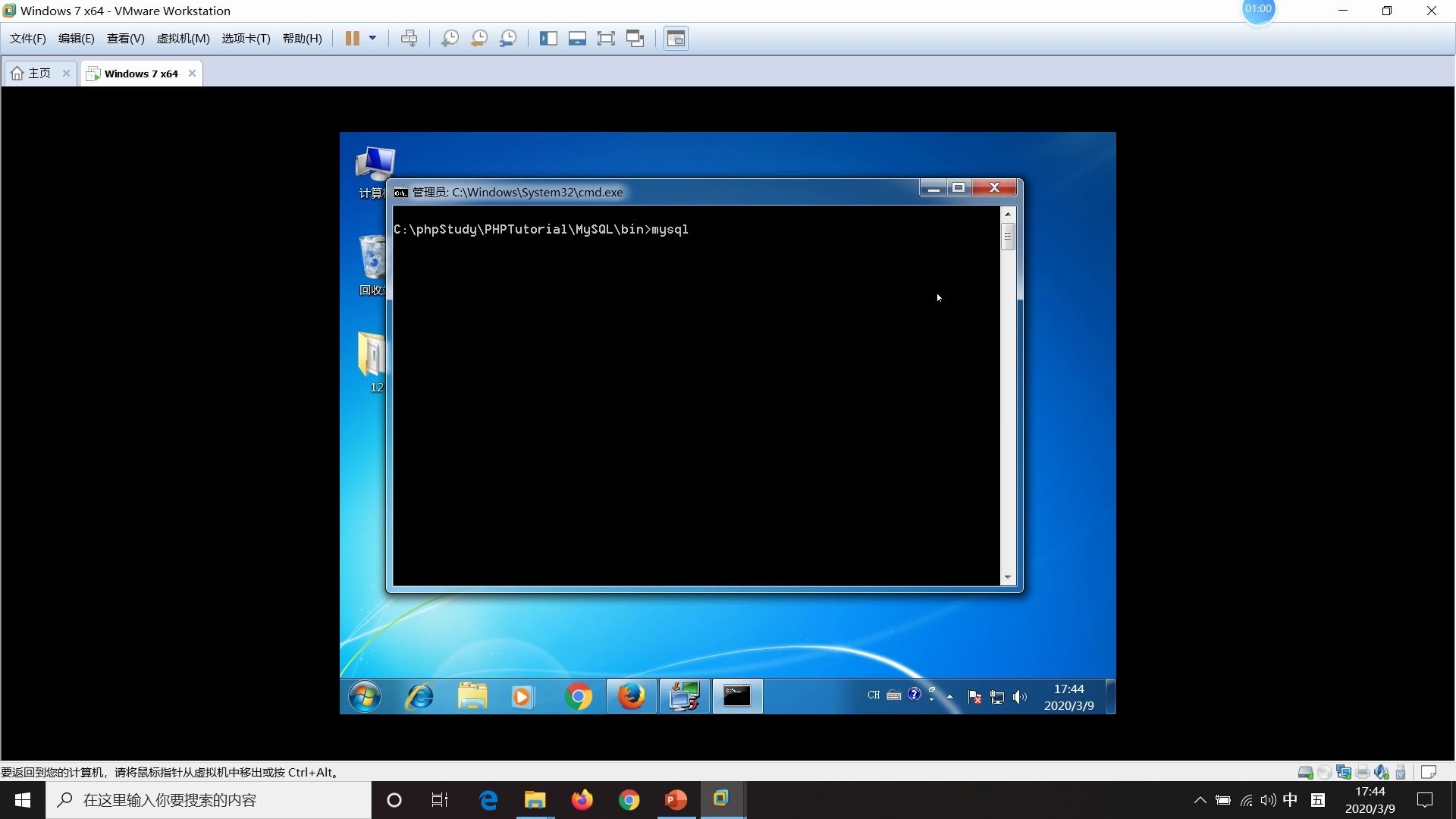Show hidden icons in Windows 7 tray
The width and height of the screenshot is (1456, 819).
(949, 696)
